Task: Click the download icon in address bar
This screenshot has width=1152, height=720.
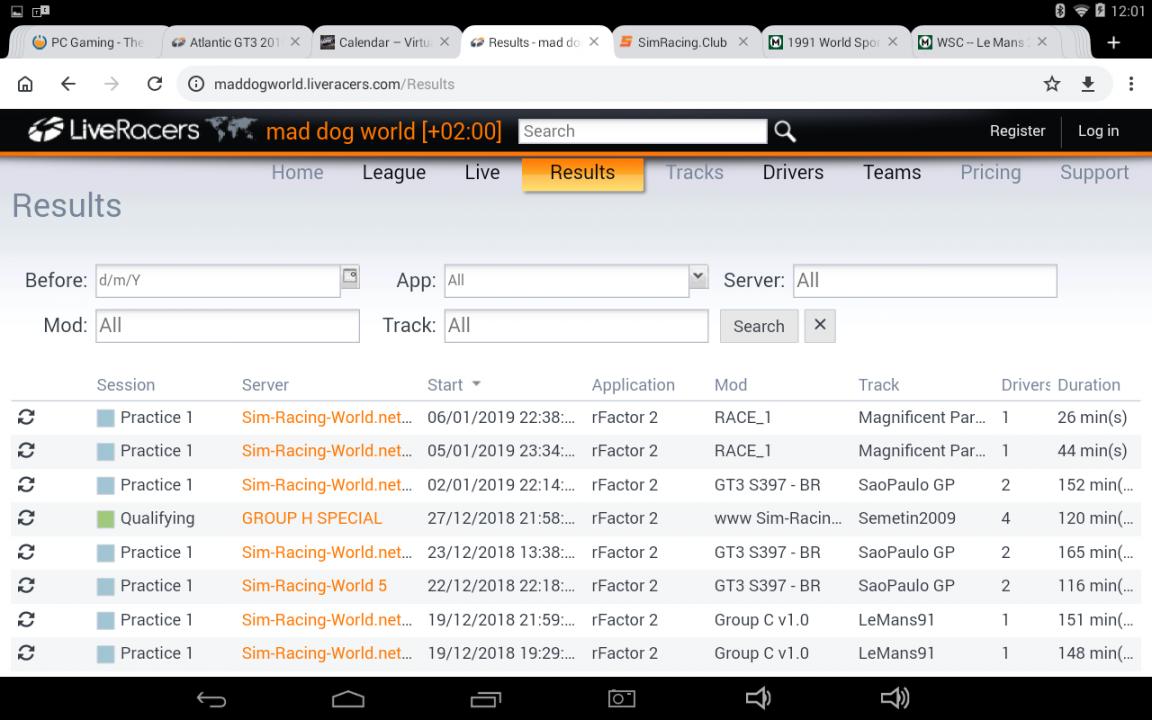Action: click(1088, 84)
